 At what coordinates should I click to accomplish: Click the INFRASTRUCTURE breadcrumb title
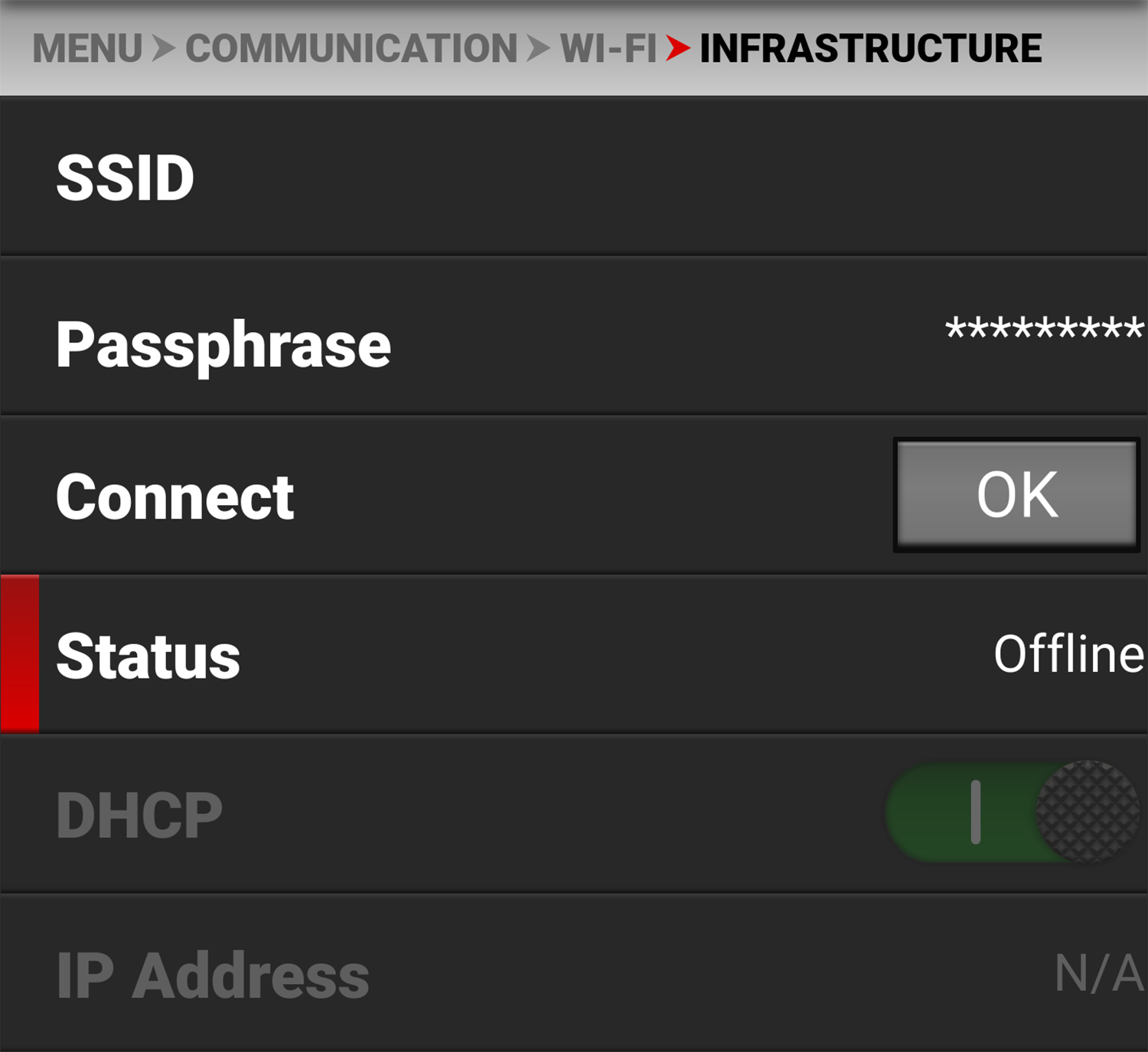[870, 49]
